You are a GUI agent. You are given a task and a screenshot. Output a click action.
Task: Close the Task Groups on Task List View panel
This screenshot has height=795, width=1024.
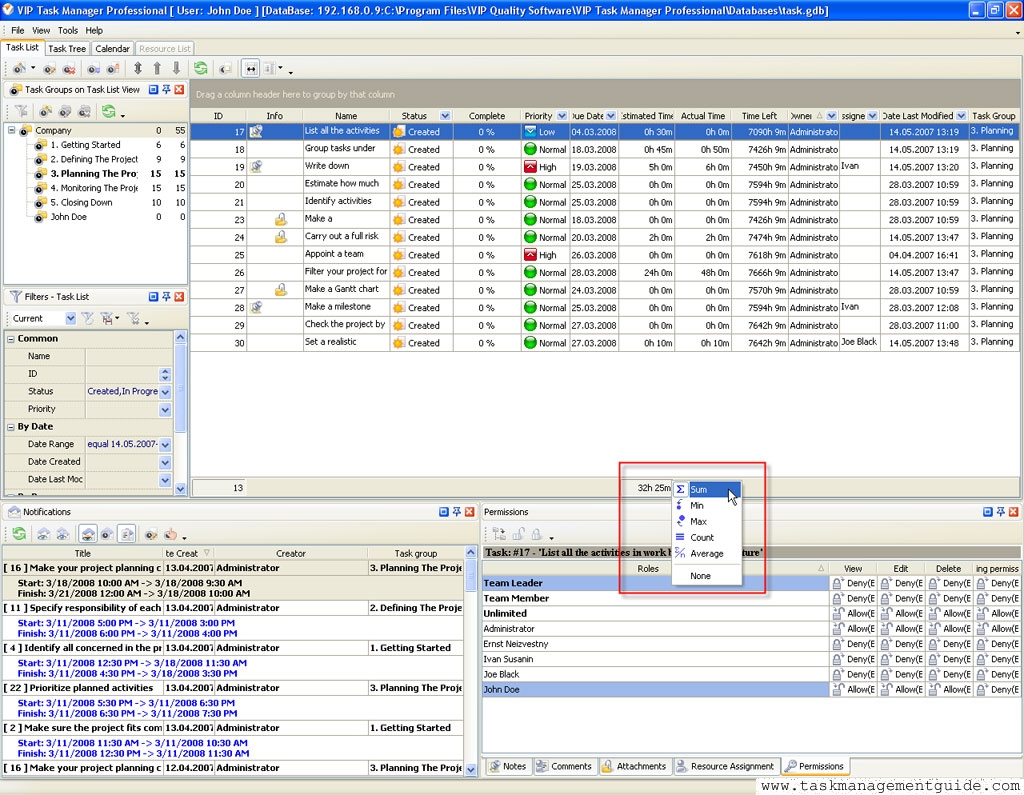[179, 89]
